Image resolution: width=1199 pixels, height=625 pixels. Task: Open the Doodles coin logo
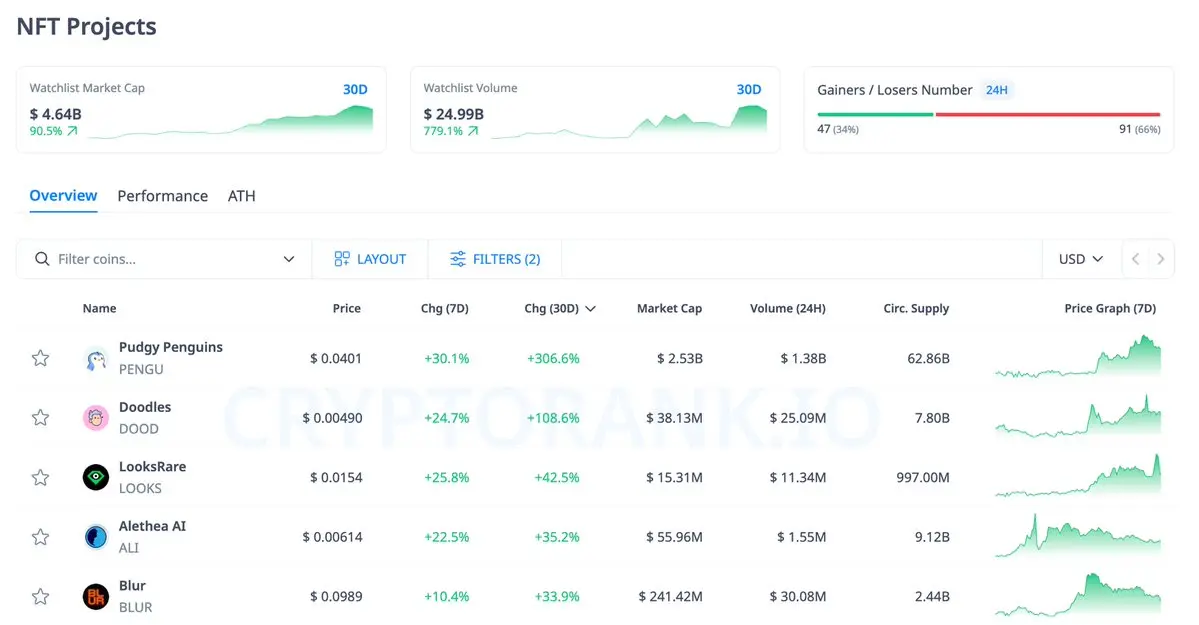(x=96, y=418)
